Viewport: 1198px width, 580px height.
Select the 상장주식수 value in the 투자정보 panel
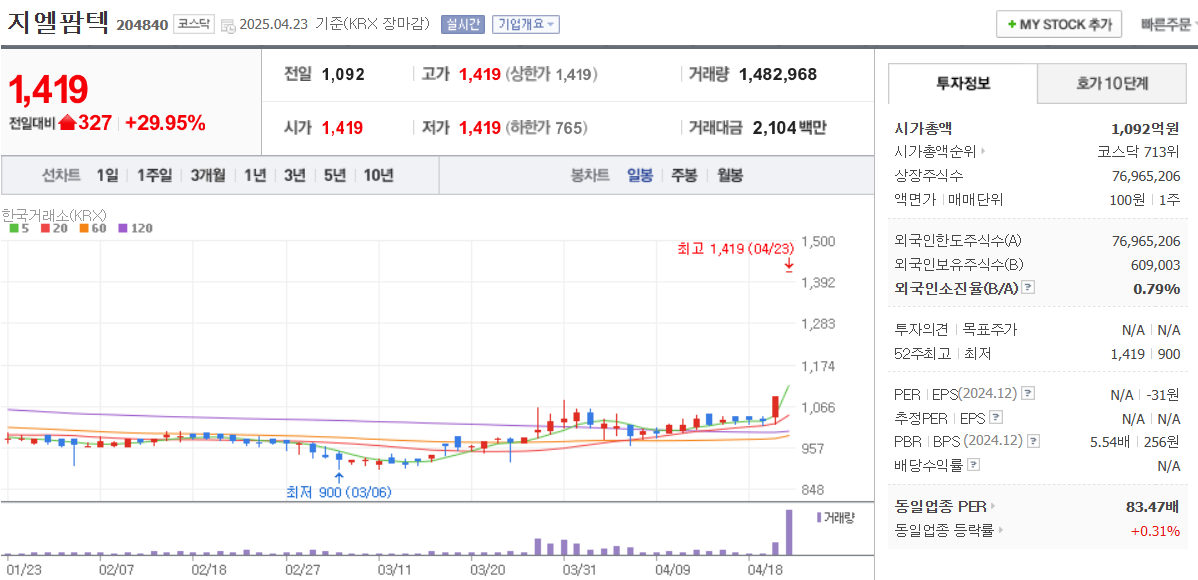(x=1146, y=176)
